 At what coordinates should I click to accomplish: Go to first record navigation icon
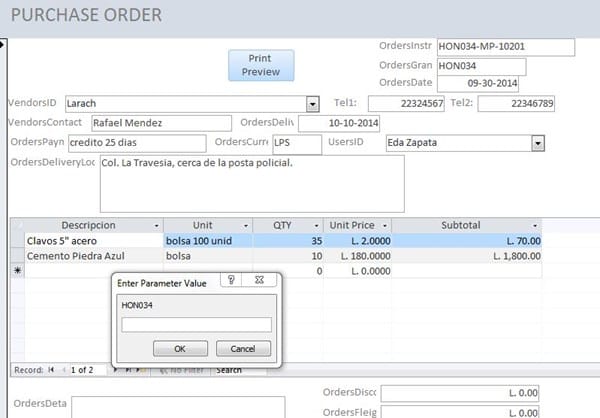click(x=51, y=370)
